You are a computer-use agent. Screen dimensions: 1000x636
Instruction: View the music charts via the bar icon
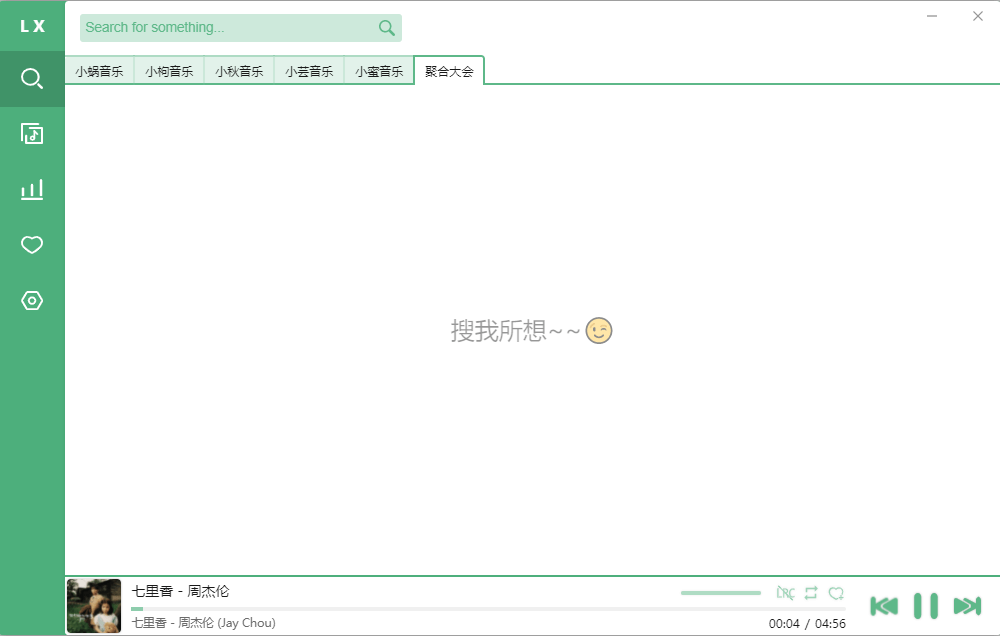click(x=31, y=188)
